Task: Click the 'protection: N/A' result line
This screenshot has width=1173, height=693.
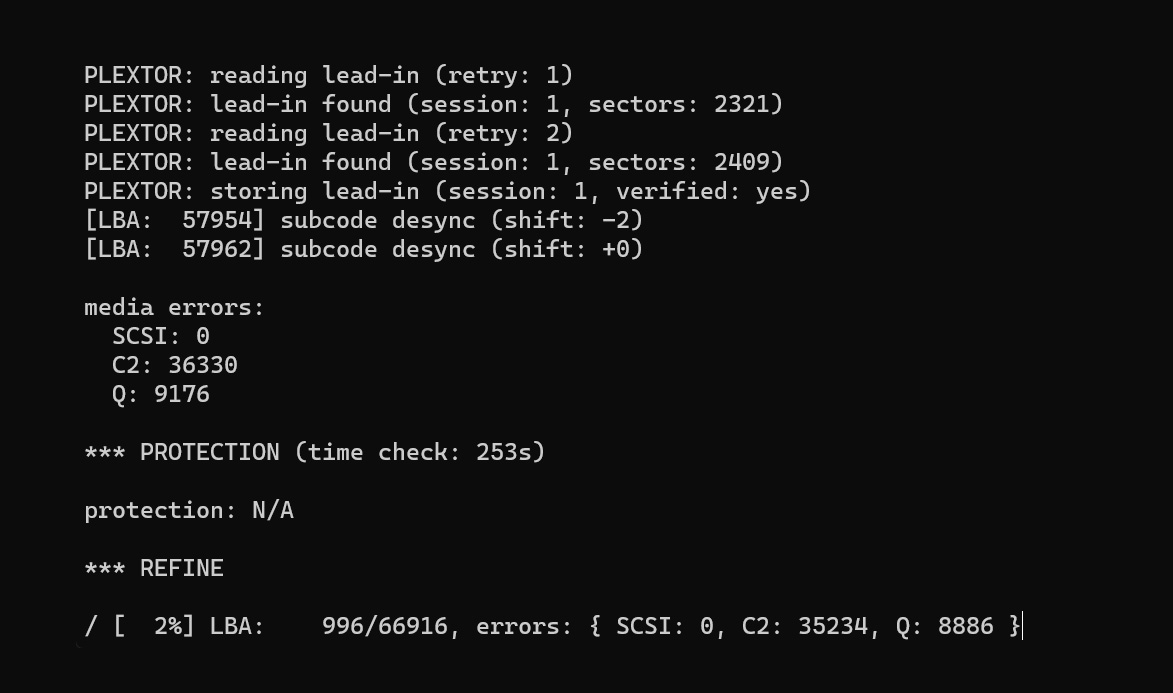Action: (x=189, y=510)
